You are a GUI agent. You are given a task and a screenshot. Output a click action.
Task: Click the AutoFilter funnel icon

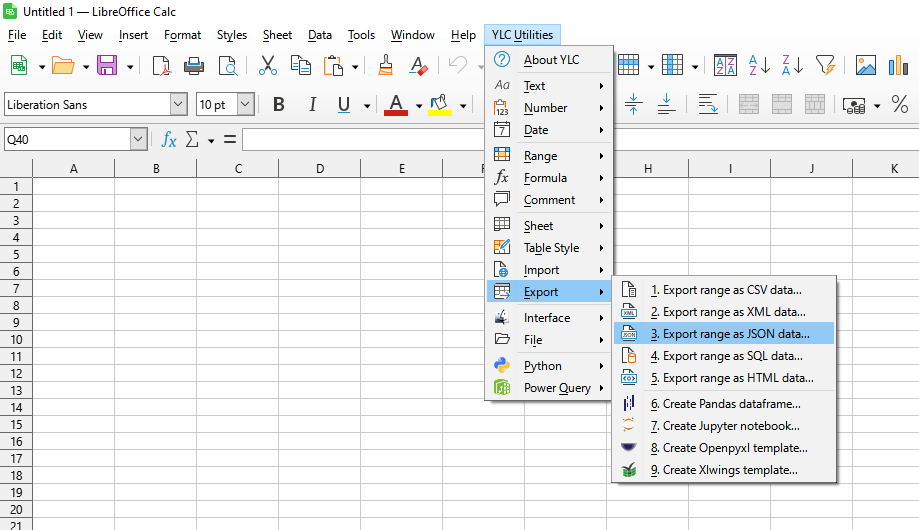pos(824,66)
